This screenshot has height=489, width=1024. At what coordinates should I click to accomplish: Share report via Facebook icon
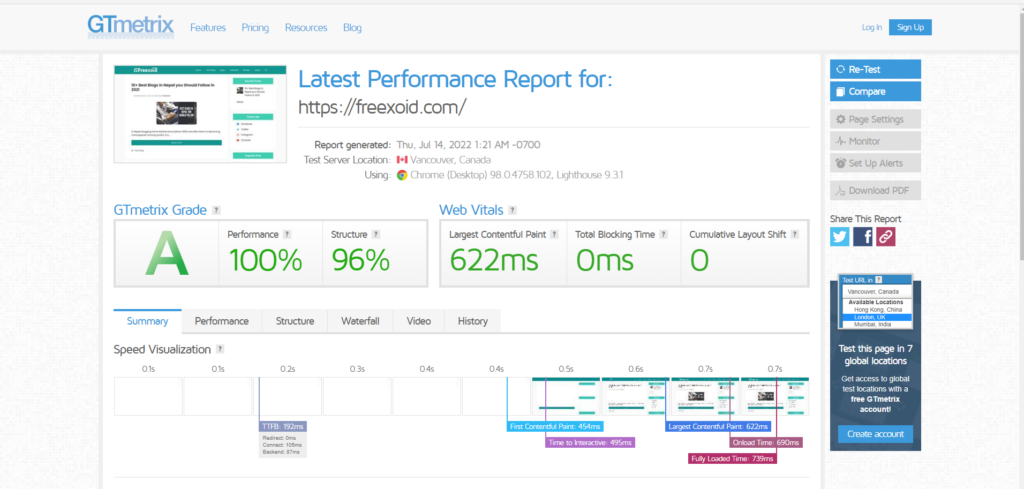tap(863, 236)
